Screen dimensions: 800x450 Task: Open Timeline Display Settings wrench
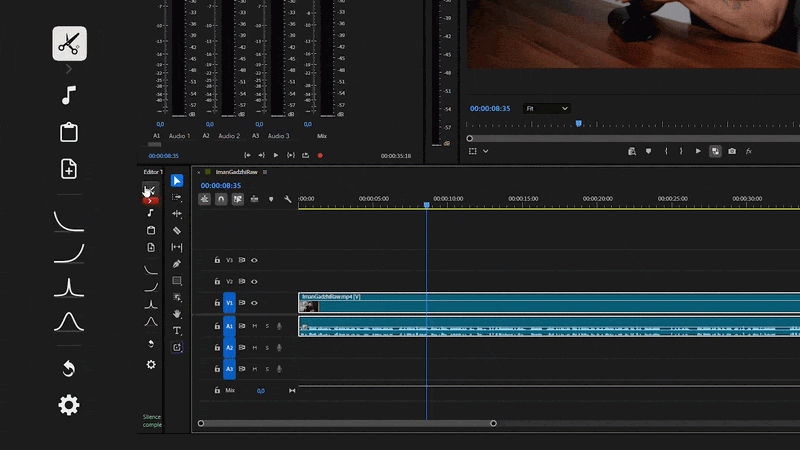tap(288, 199)
